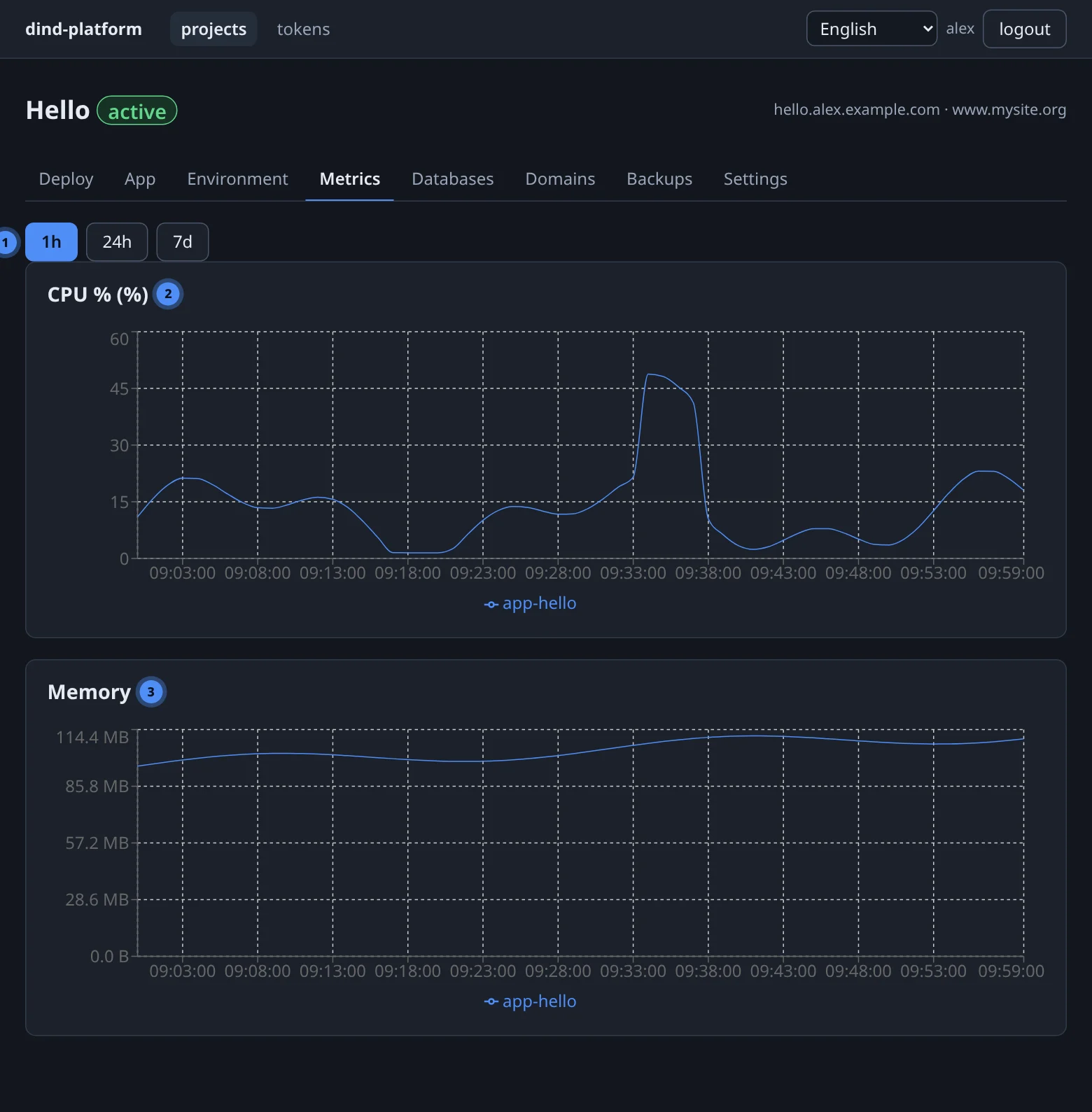The image size is (1092, 1112).
Task: Select the 7d time range
Action: pos(182,242)
